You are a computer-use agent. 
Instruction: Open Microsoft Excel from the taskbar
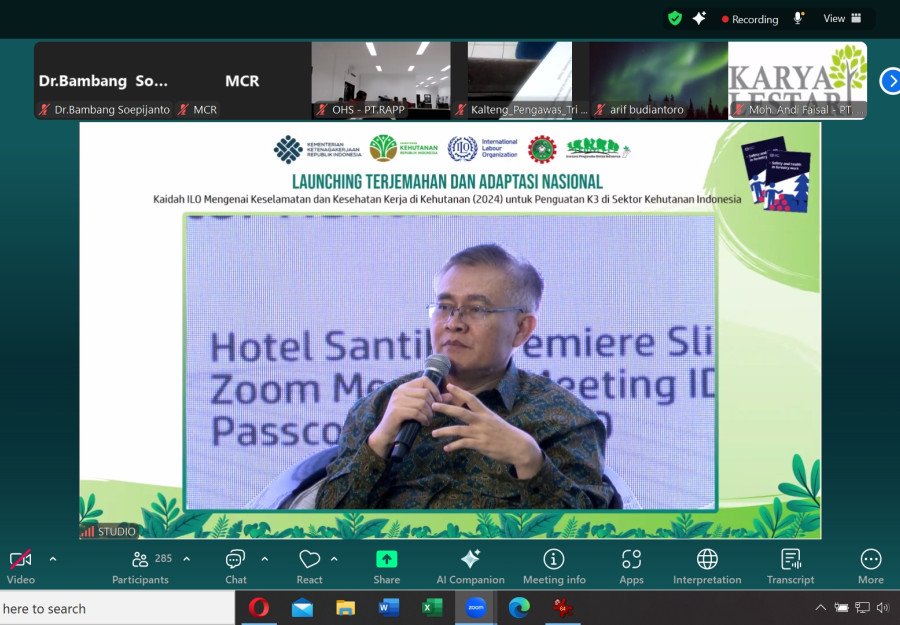point(432,607)
